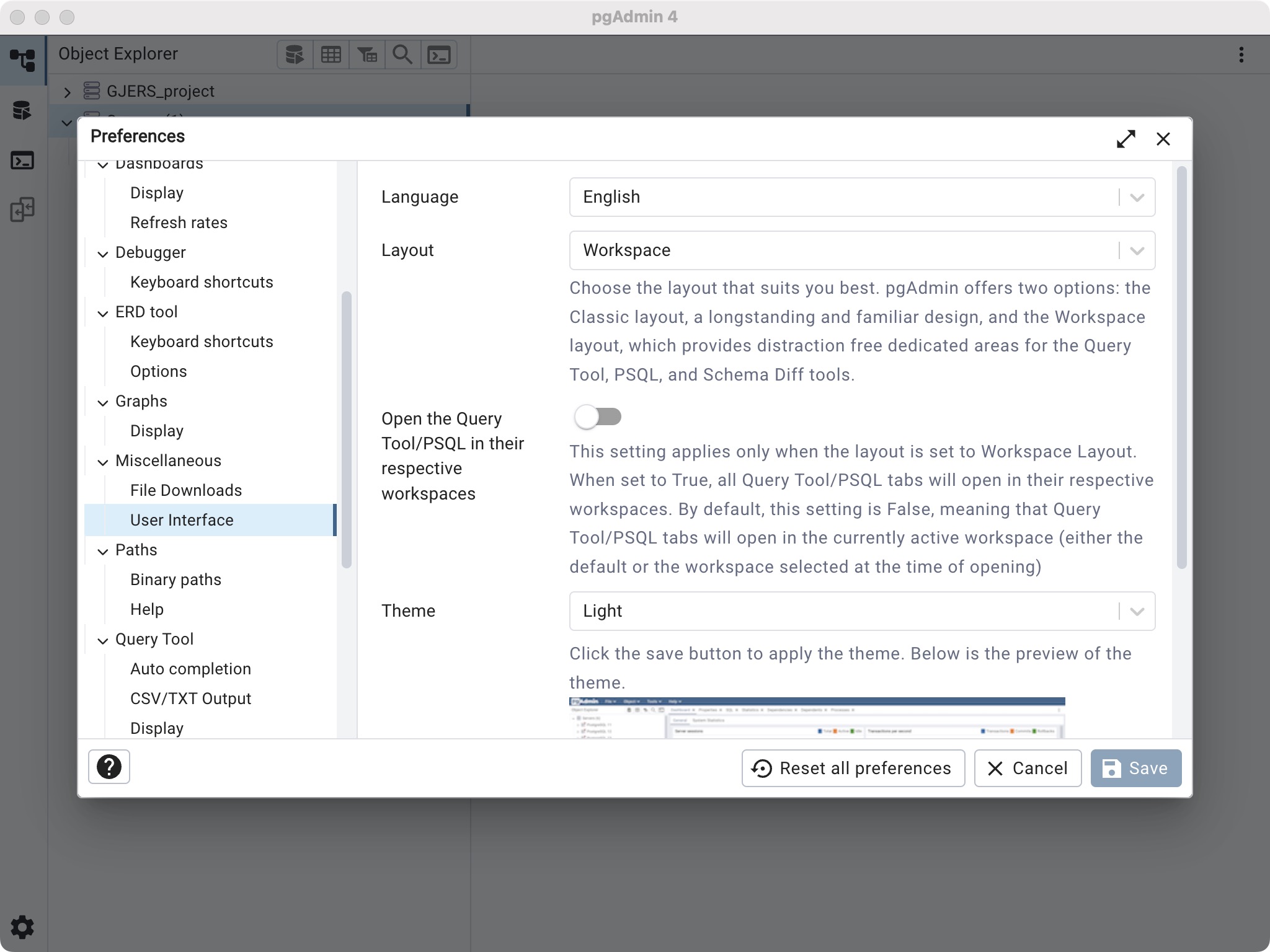Click the Query Tool toolbar icon
The width and height of the screenshot is (1270, 952).
click(295, 55)
